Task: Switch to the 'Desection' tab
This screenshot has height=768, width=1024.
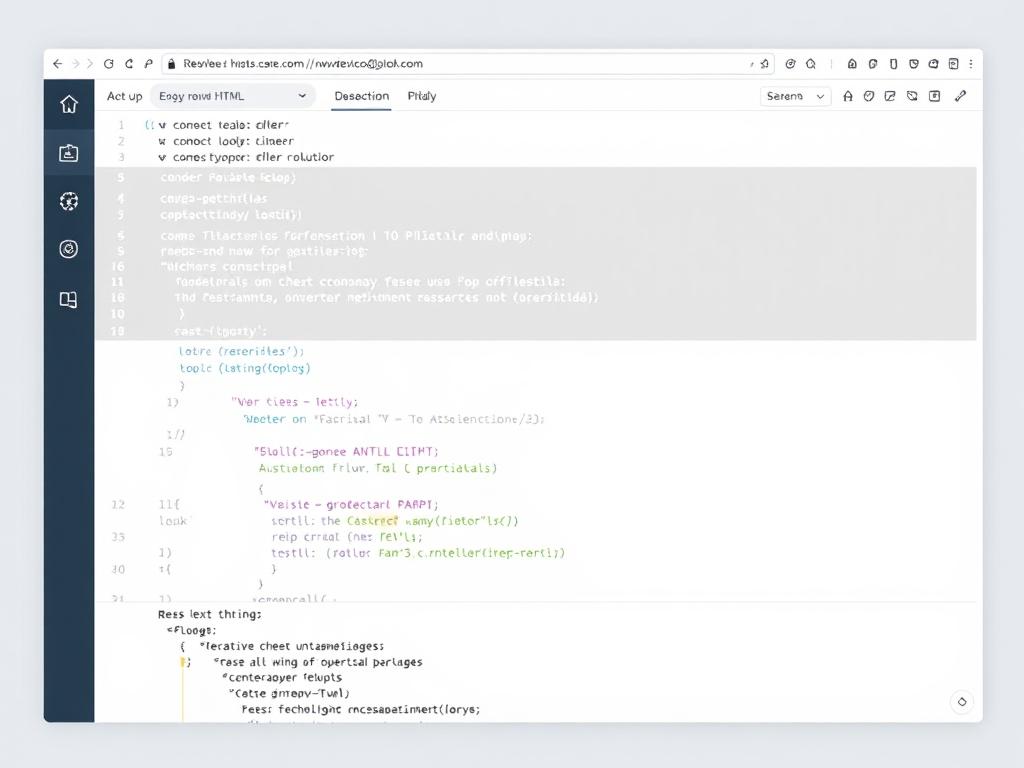Action: (361, 96)
